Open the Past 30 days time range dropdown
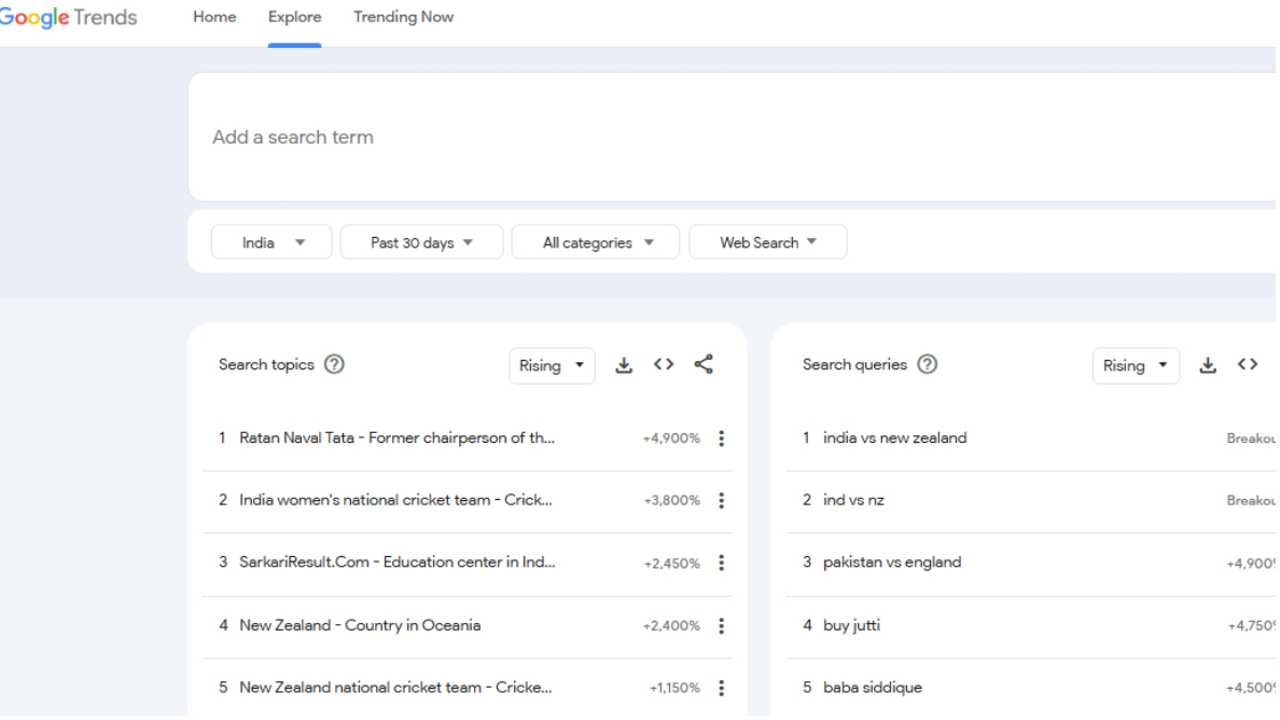The image size is (1280, 720). pos(421,242)
